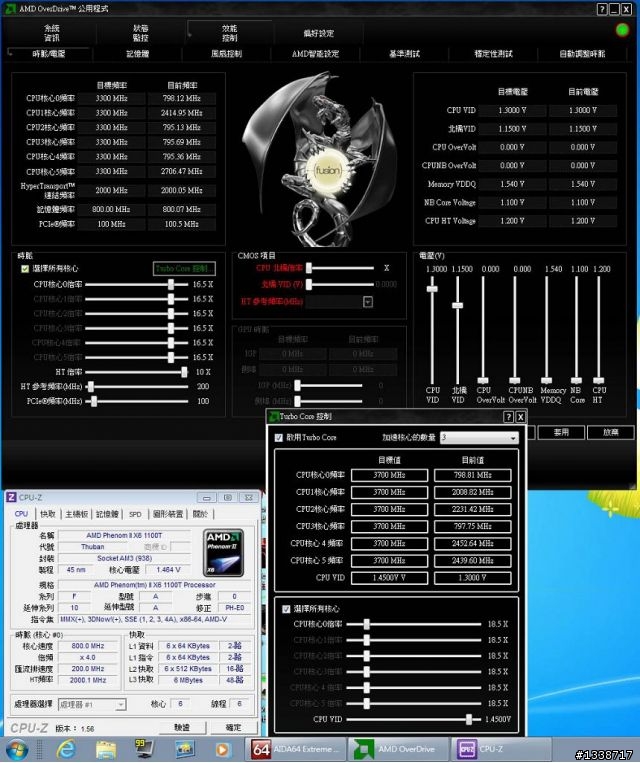
Task: Click the AMD Phenom II X6 1100T name field
Action: click(124, 535)
